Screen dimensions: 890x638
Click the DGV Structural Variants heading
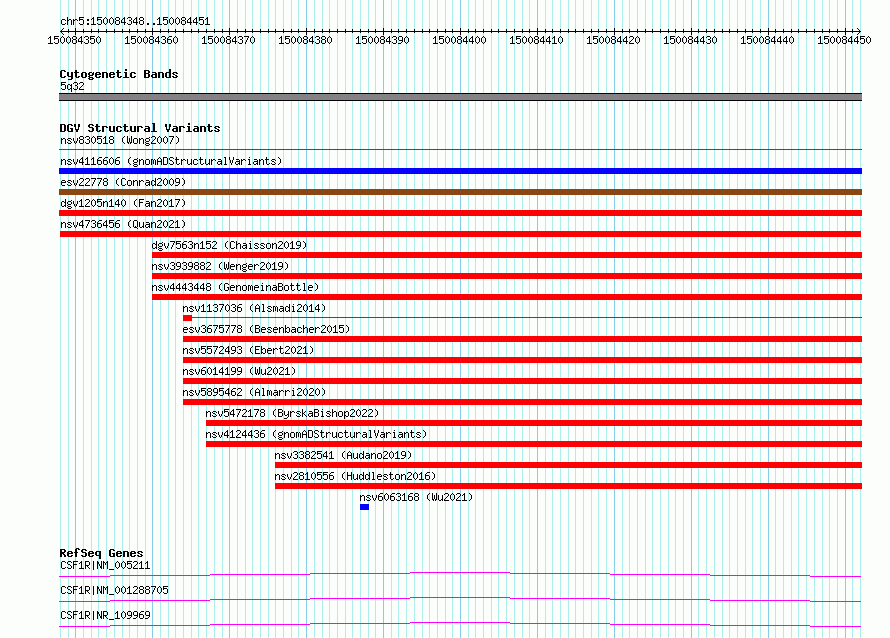coord(140,128)
